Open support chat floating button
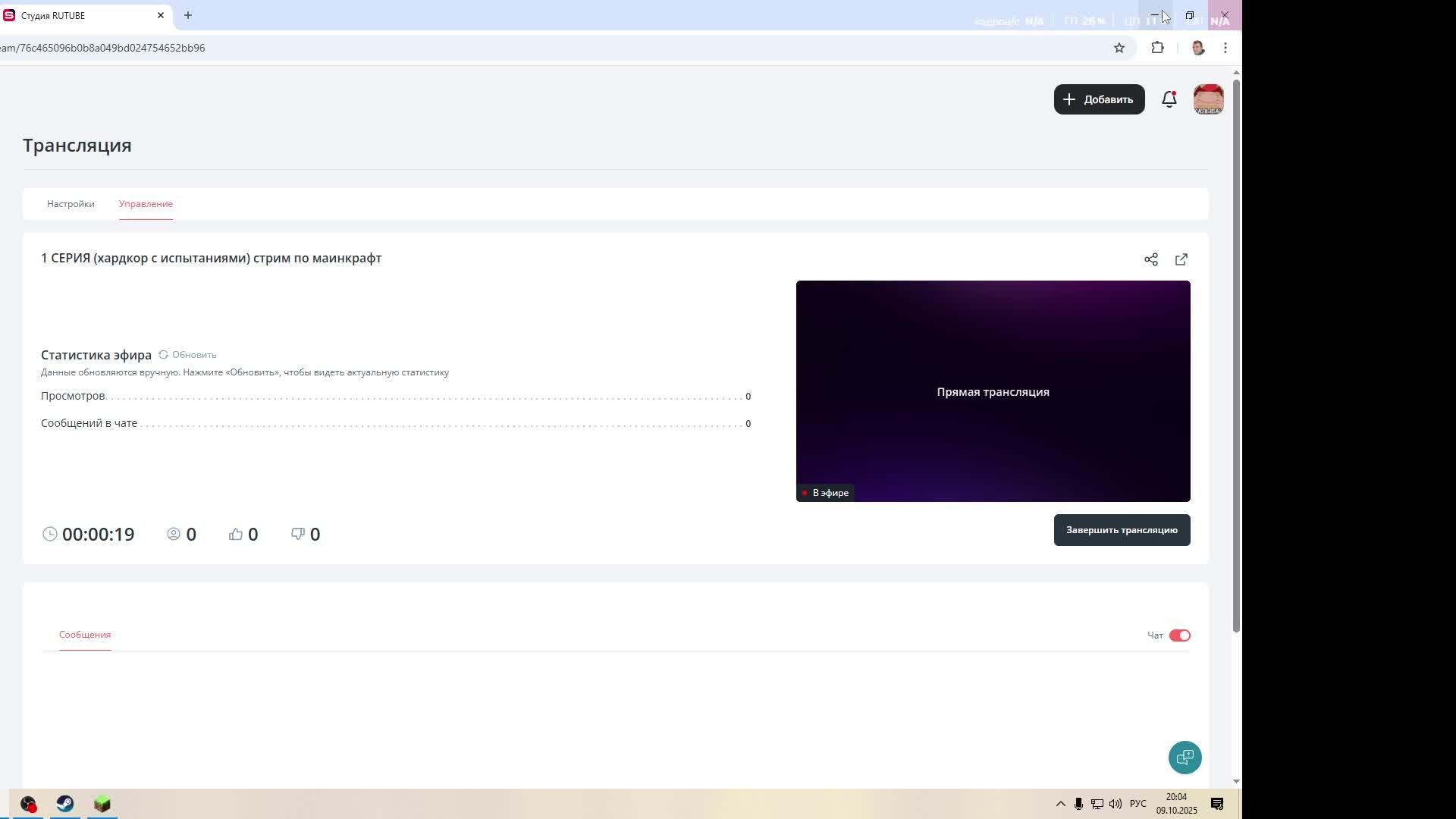 point(1185,757)
